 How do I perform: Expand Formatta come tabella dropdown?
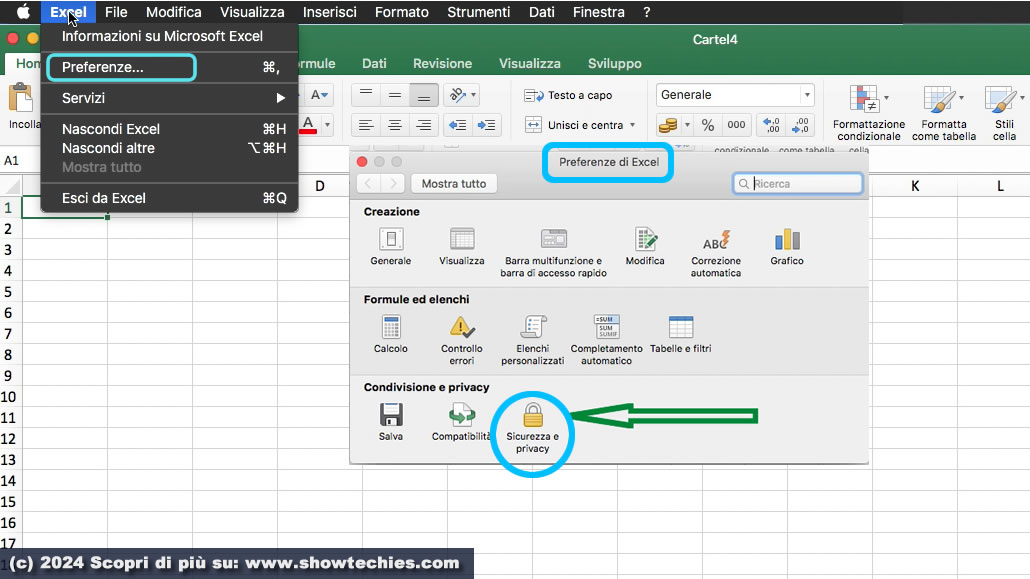961,98
